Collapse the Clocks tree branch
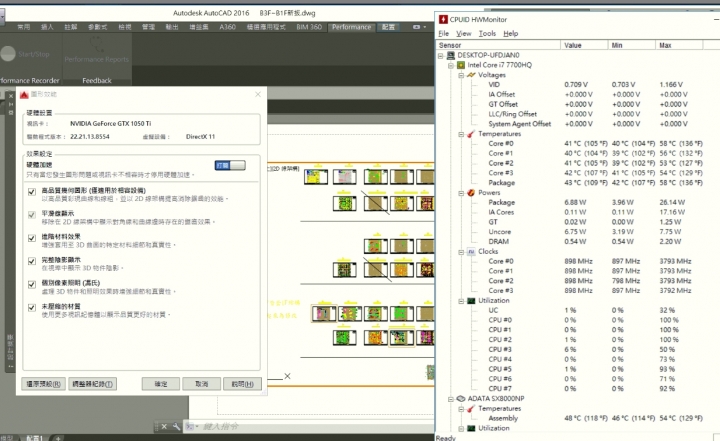This screenshot has height=441, width=720. 461,252
